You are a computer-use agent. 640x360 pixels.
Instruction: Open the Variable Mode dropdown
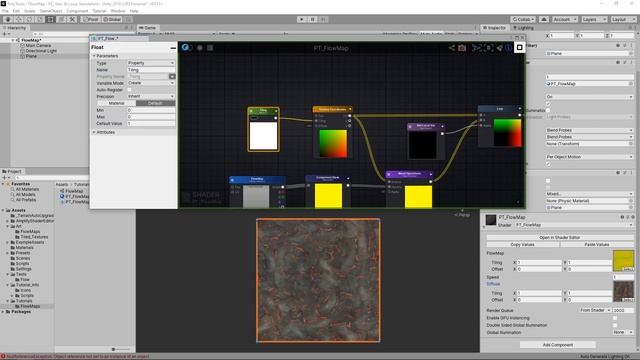click(x=151, y=83)
